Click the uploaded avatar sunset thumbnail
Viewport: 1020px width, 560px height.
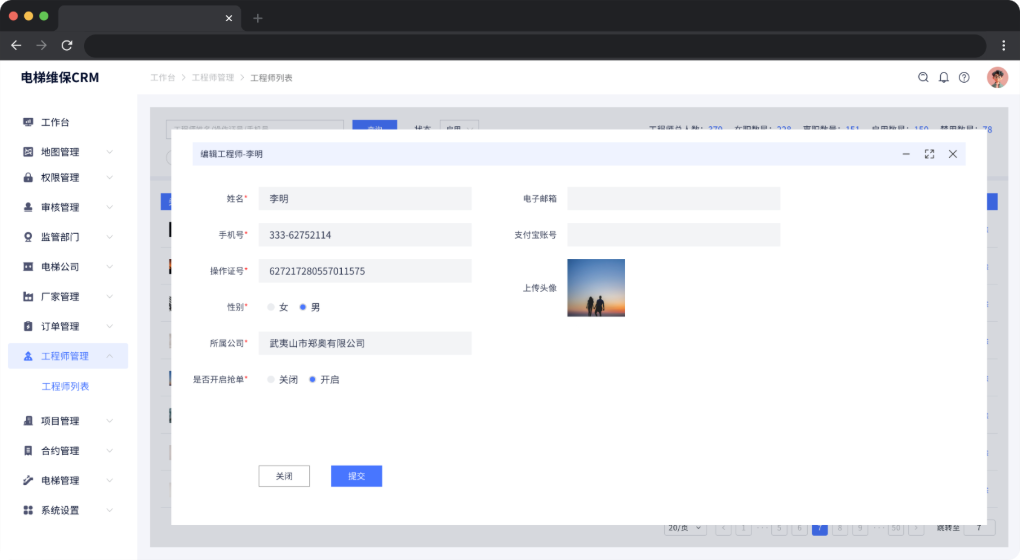[x=596, y=288]
